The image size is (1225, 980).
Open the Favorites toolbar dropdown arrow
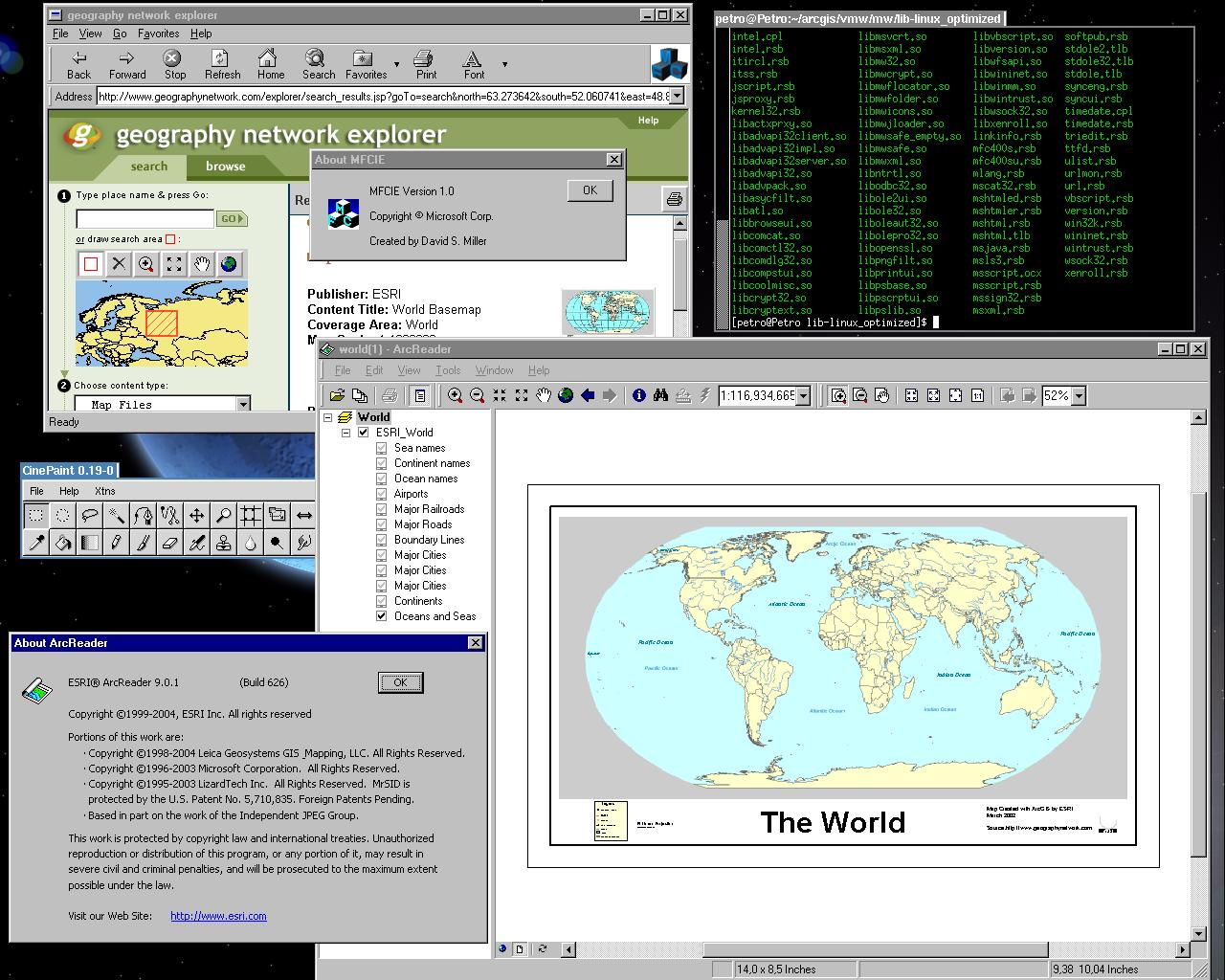point(396,65)
